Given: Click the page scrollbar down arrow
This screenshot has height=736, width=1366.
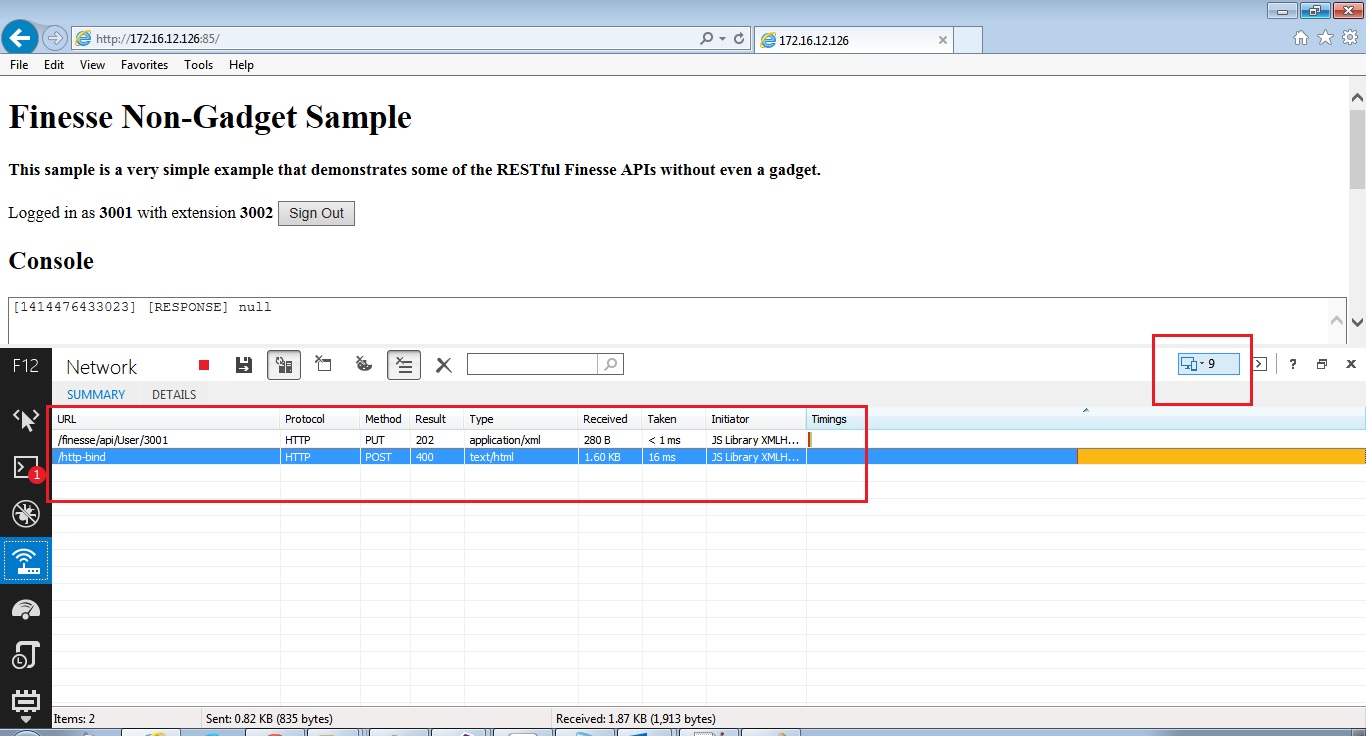Looking at the screenshot, I should pos(1357,322).
